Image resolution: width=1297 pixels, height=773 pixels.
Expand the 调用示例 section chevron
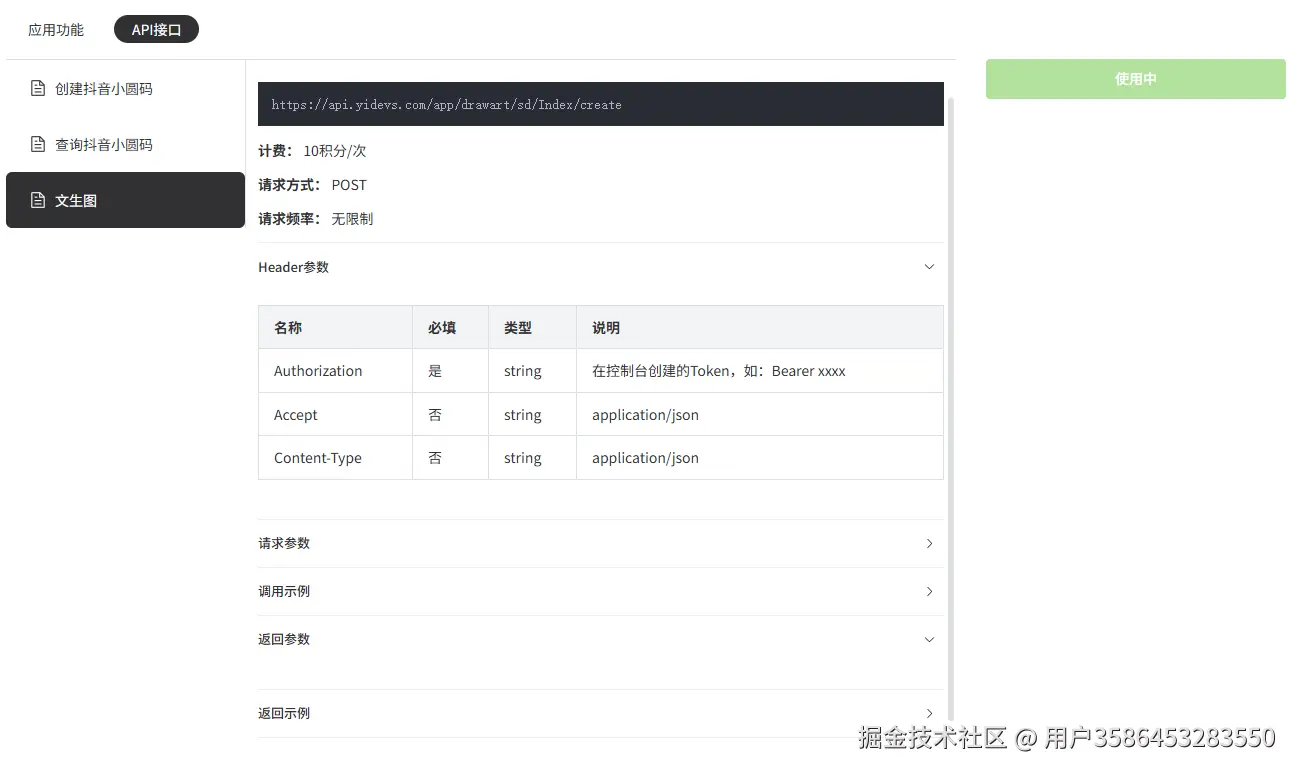(x=929, y=591)
